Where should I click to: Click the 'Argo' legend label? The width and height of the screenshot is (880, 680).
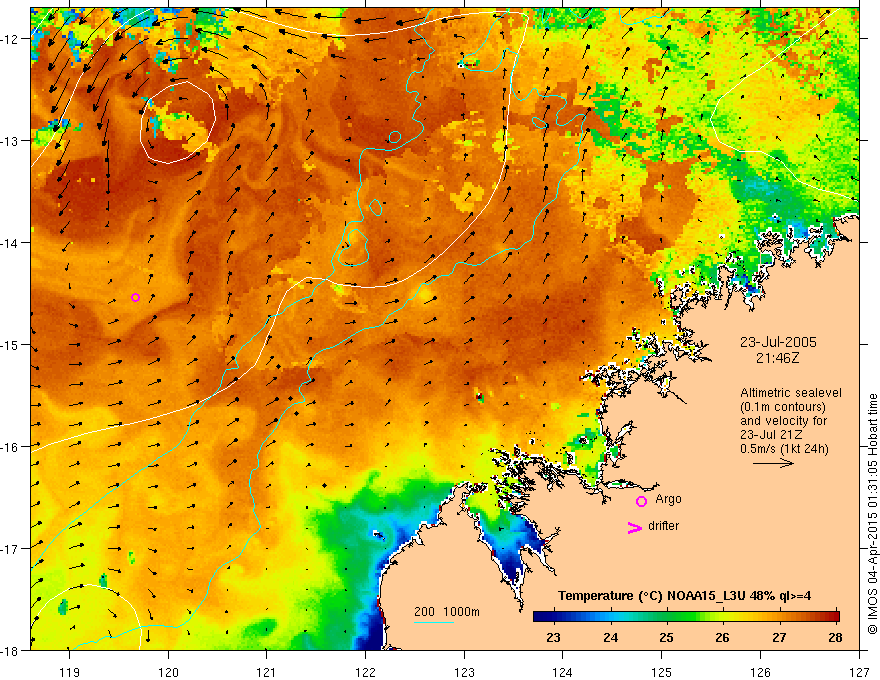(x=668, y=499)
